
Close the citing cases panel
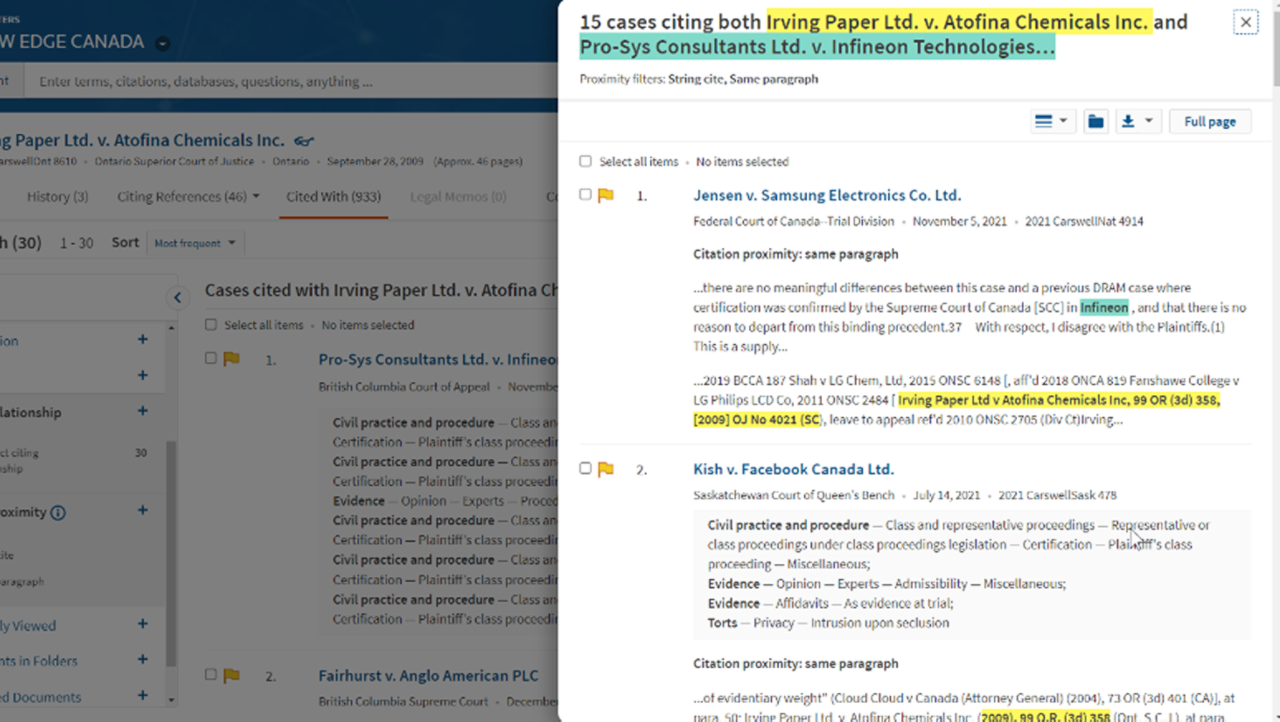pyautogui.click(x=1245, y=22)
